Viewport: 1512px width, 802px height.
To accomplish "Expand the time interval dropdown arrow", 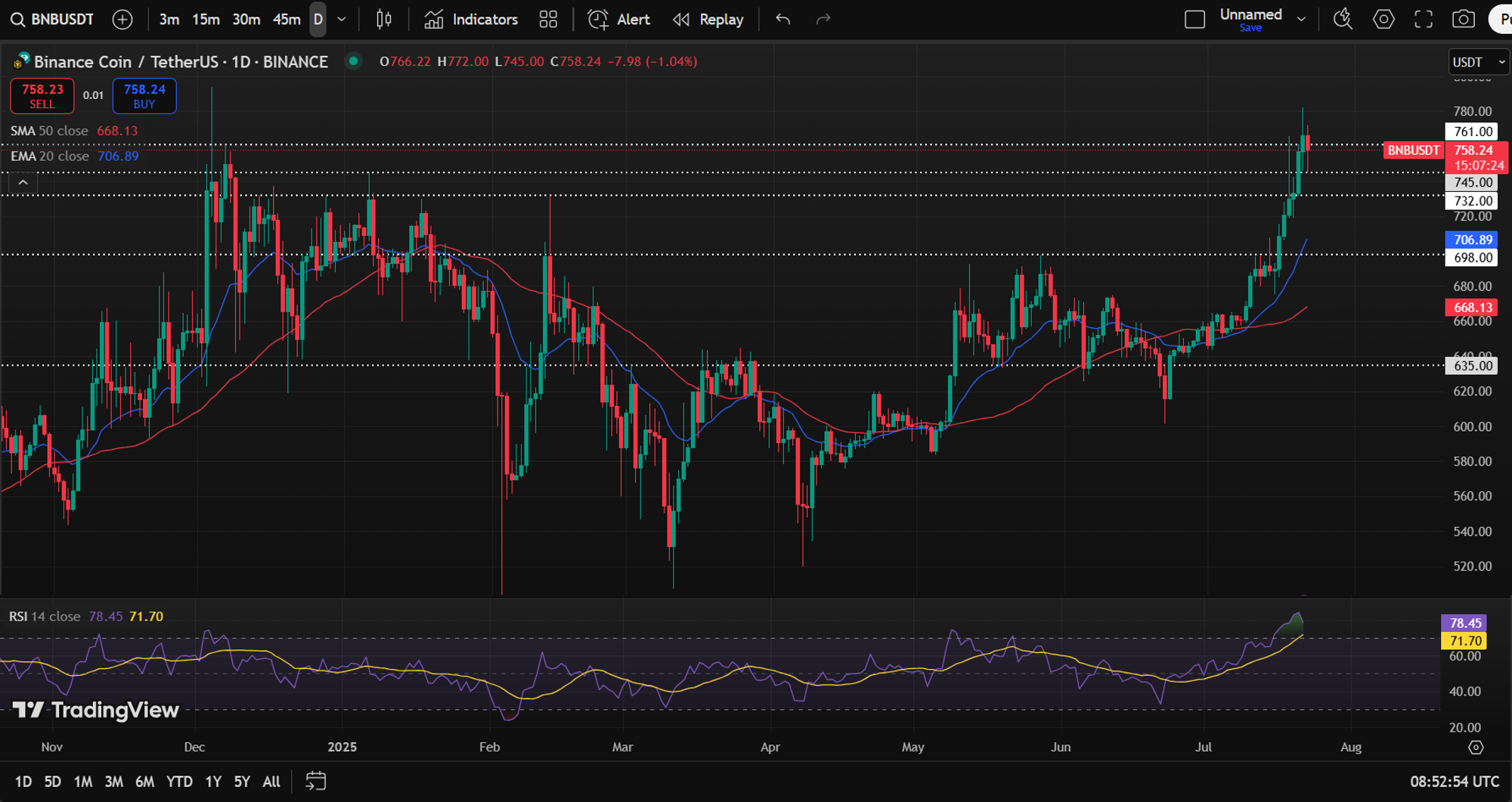I will (342, 20).
